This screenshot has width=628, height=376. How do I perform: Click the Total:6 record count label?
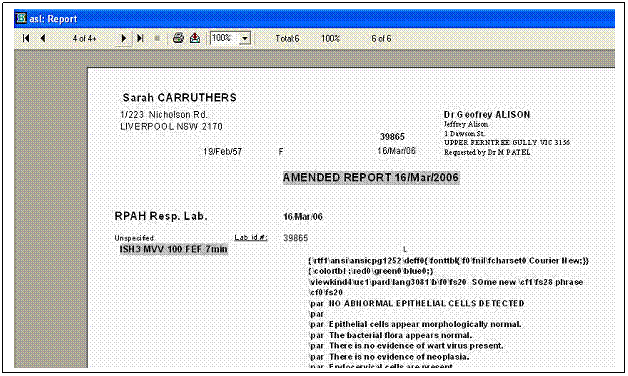[x=287, y=39]
